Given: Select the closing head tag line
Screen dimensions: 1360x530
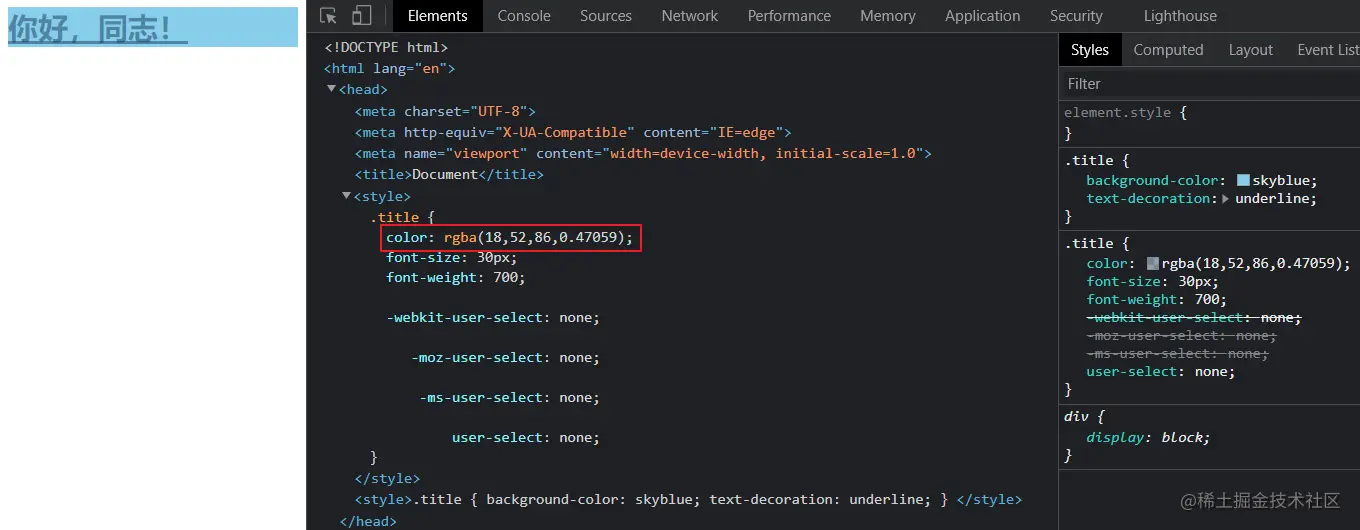Looking at the screenshot, I should pos(368,521).
